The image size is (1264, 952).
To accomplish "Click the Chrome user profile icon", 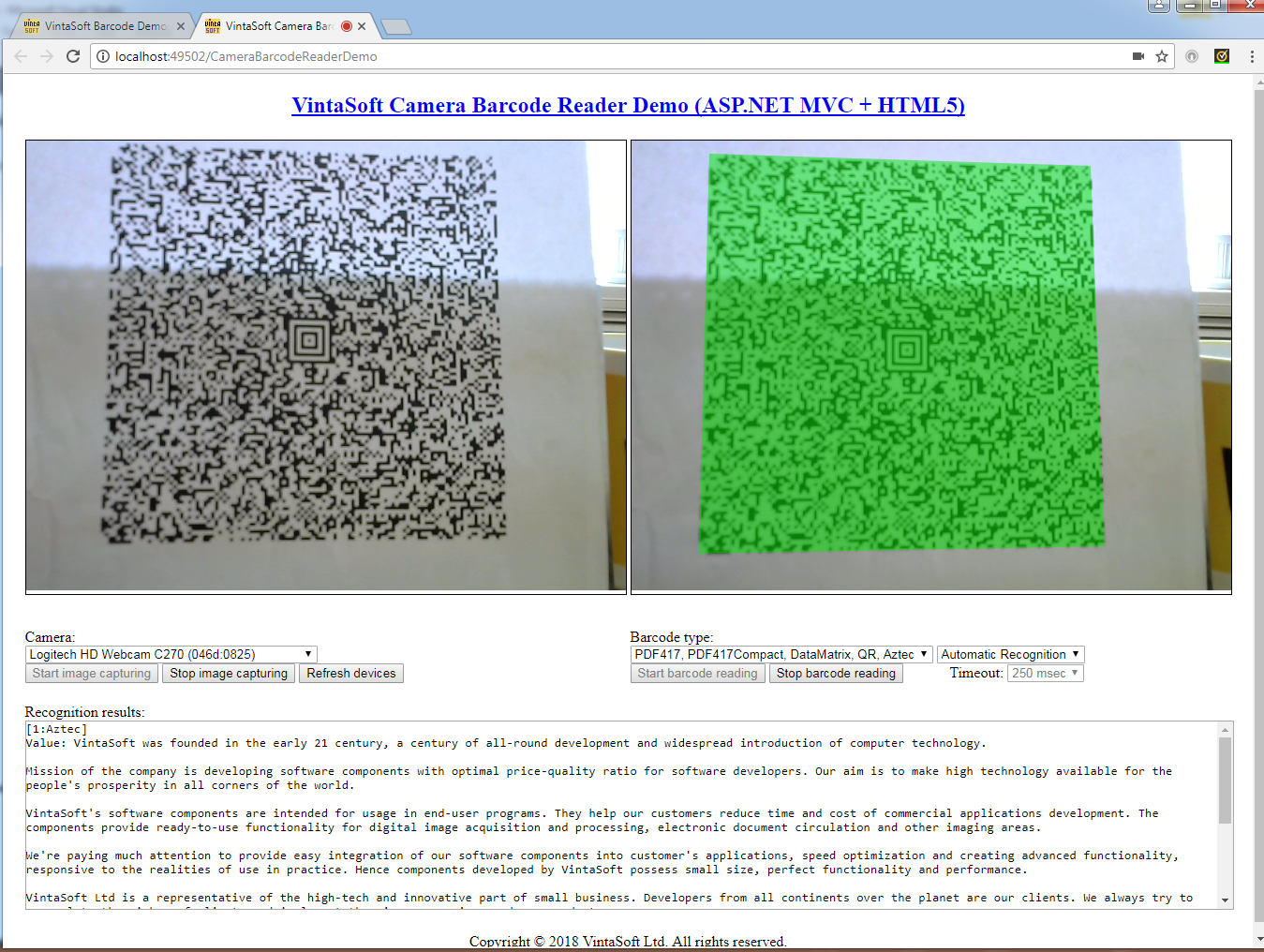I will click(x=1159, y=6).
